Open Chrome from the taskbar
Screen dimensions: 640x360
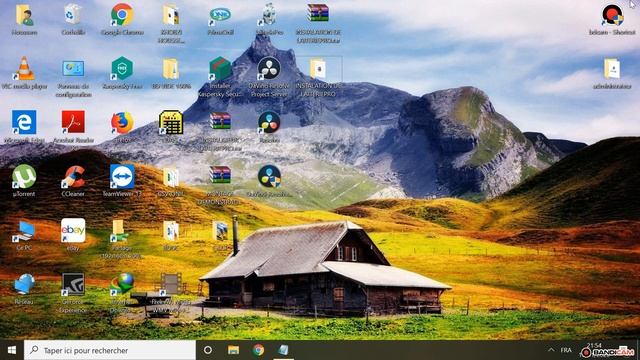coord(258,350)
